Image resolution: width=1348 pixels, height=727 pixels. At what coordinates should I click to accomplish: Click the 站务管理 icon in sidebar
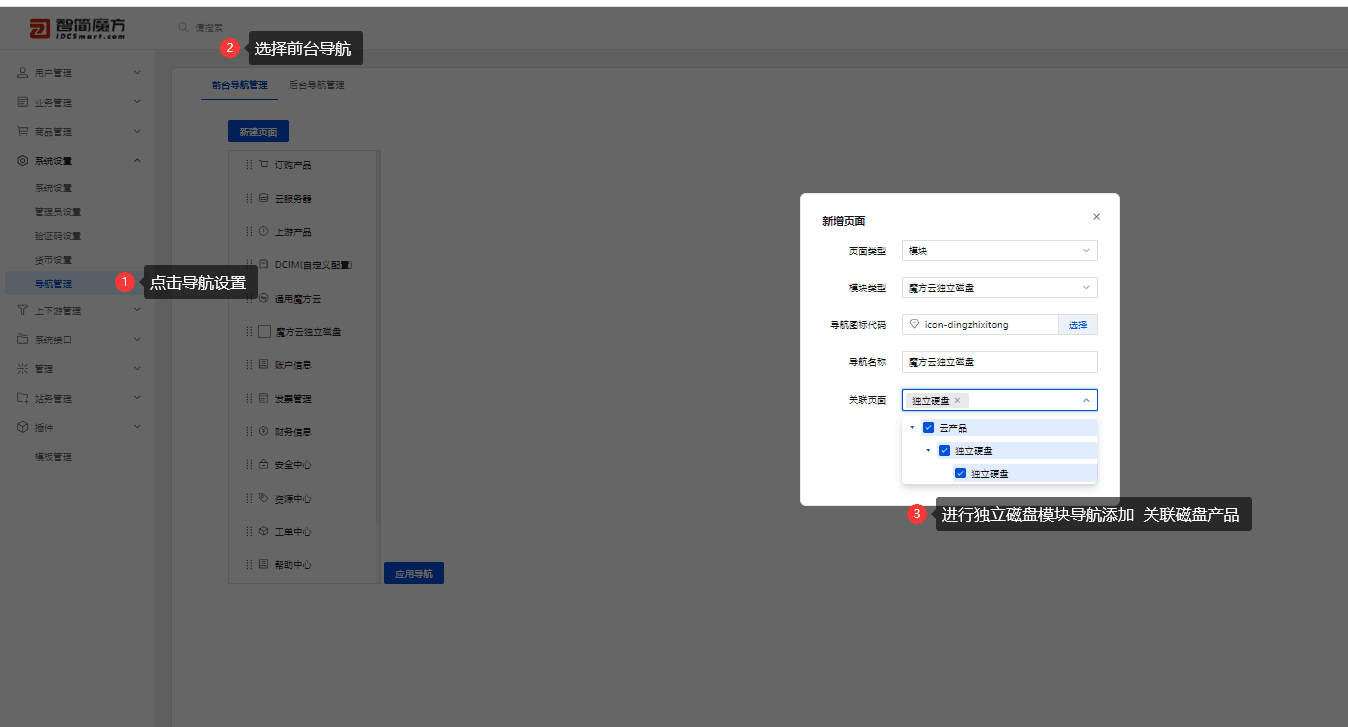pos(23,398)
